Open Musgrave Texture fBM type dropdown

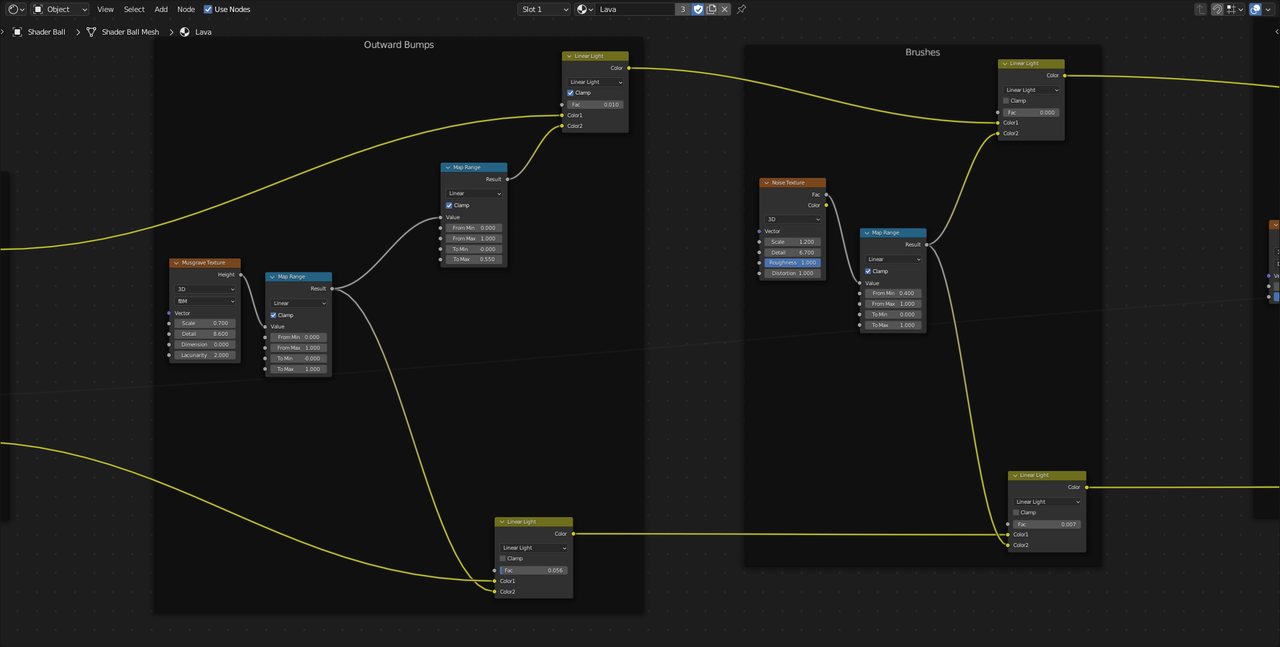205,301
